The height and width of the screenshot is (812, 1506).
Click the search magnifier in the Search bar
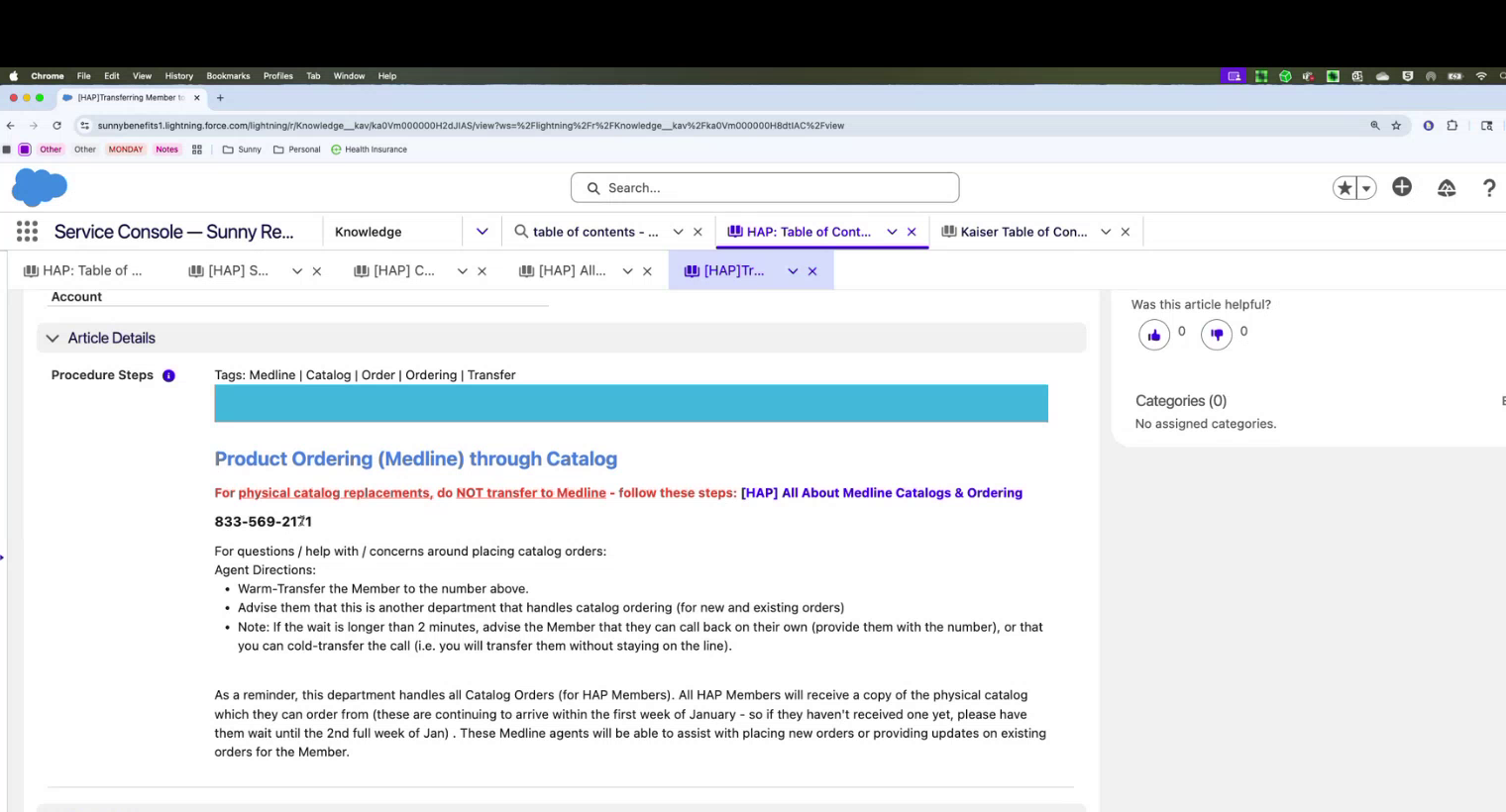(x=592, y=187)
